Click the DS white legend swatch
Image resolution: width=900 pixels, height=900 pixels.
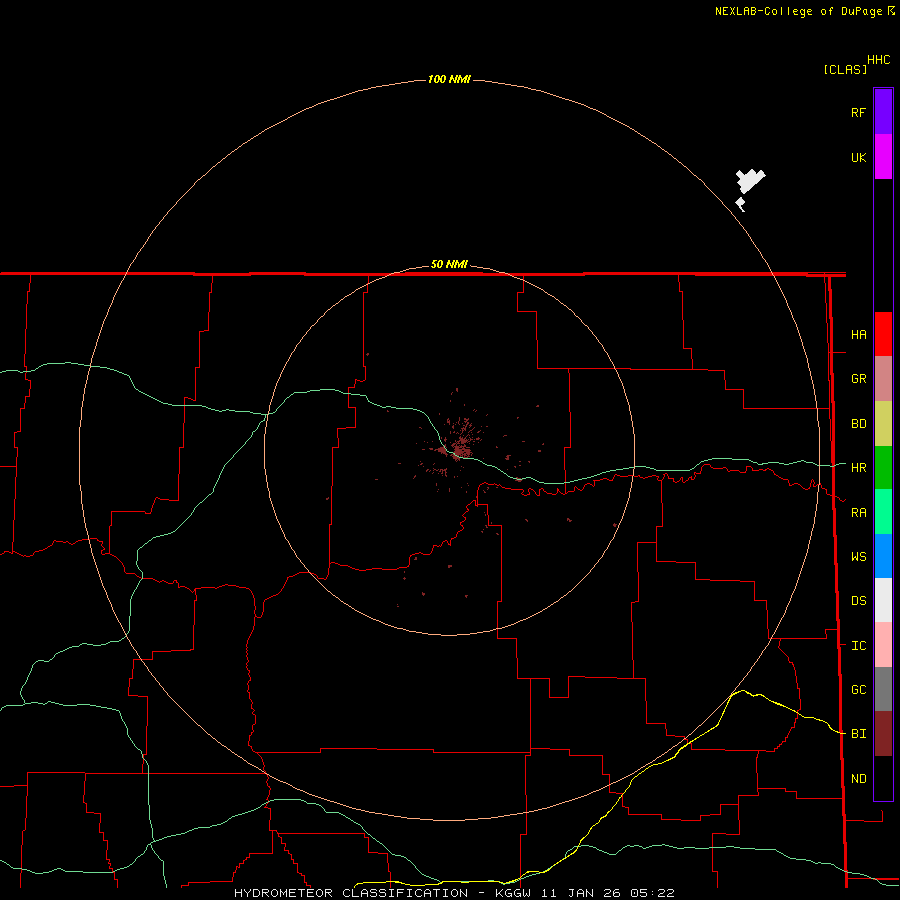click(x=883, y=600)
